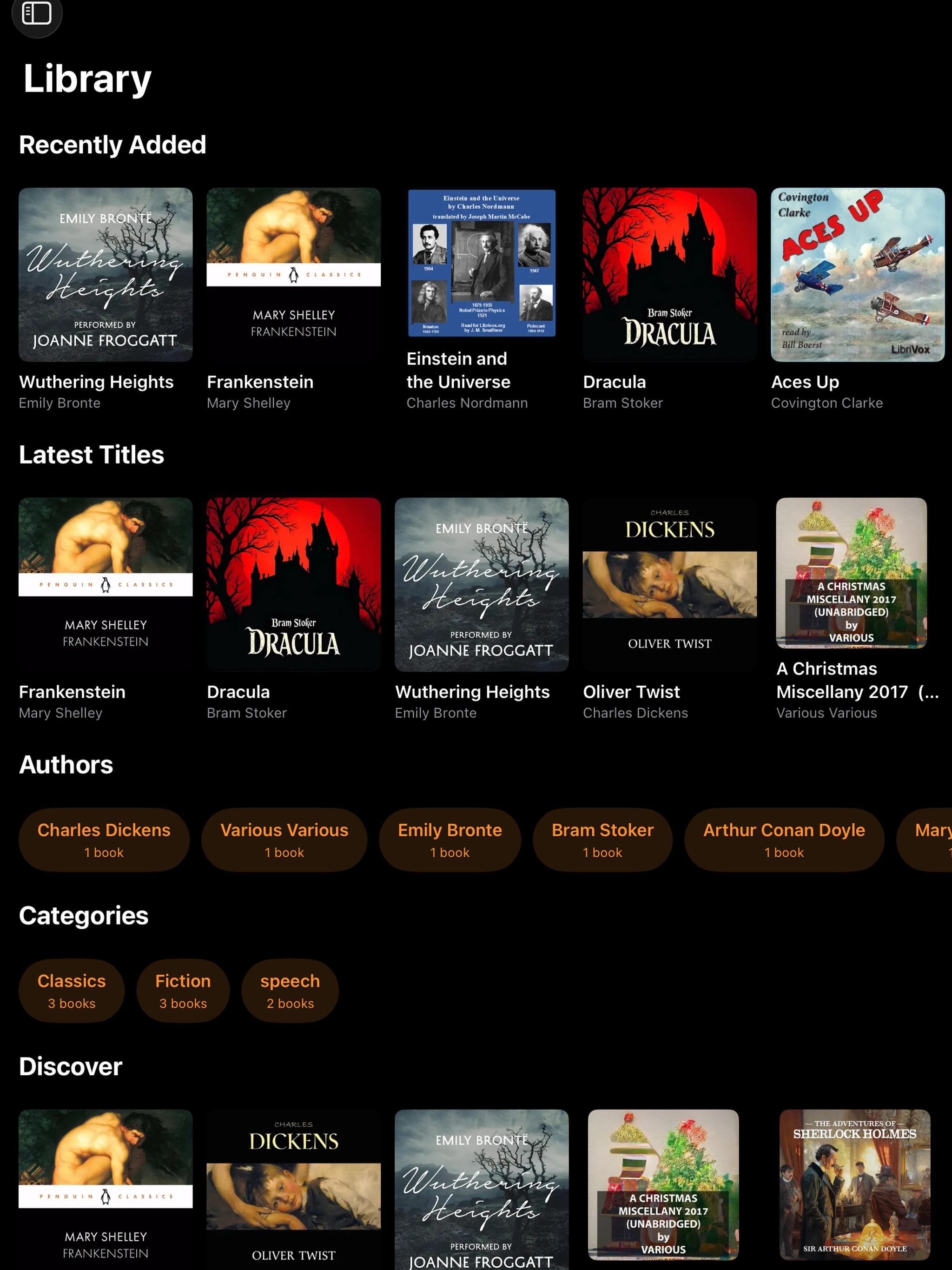The width and height of the screenshot is (952, 1270).
Task: Click 'A Christmas Miscellany 2017' title text
Action: tap(858, 681)
